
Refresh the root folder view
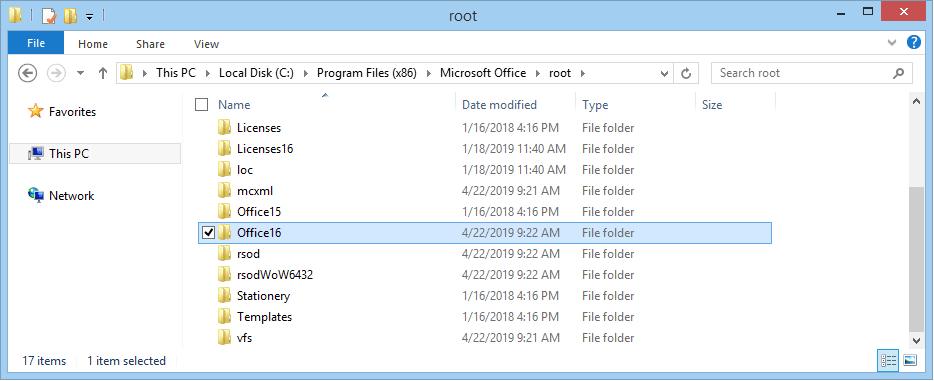click(686, 74)
